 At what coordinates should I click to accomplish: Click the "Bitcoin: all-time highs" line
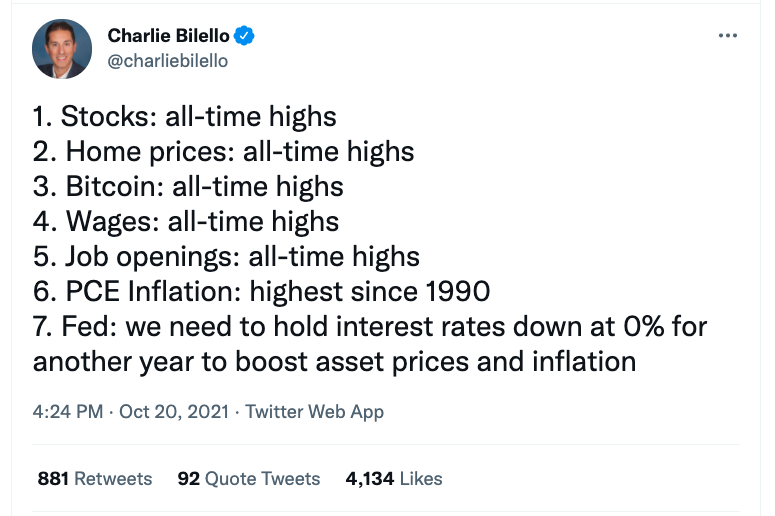click(188, 186)
